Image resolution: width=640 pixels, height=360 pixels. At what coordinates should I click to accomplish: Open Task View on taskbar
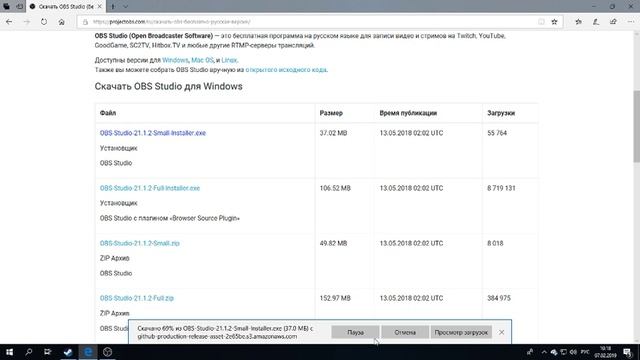pyautogui.click(x=48, y=352)
